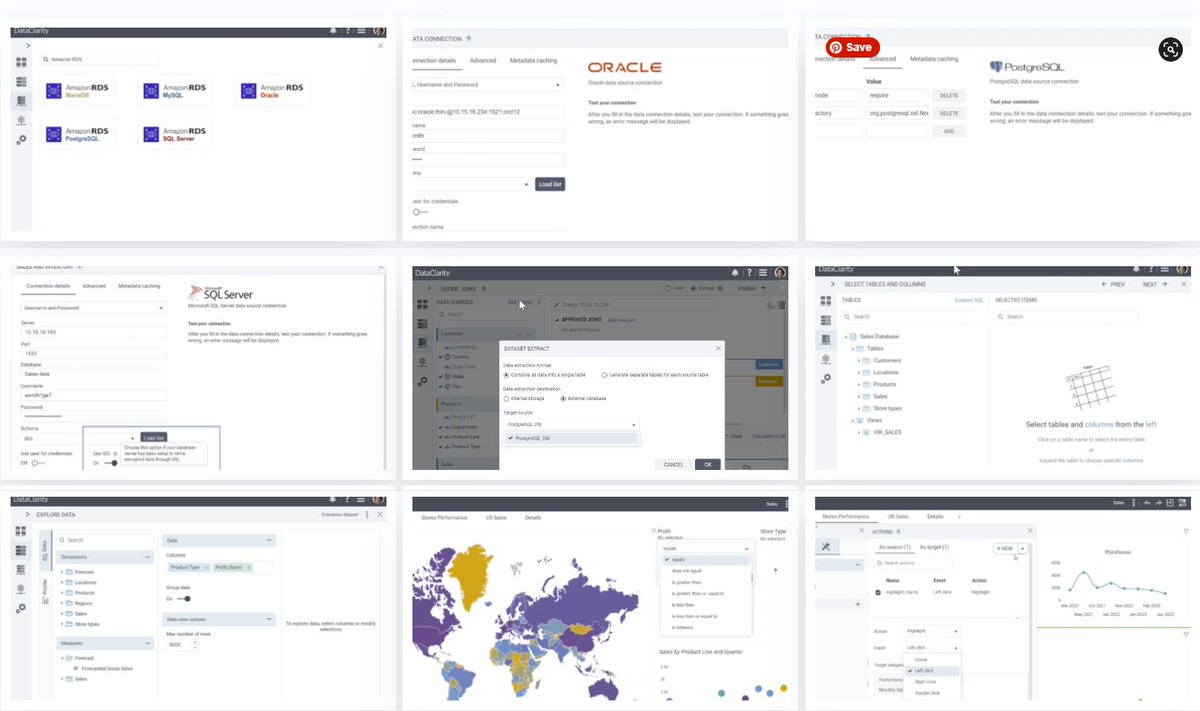This screenshot has width=1200, height=711.
Task: Click the + NEW button in Actions panel
Action: coord(1003,548)
